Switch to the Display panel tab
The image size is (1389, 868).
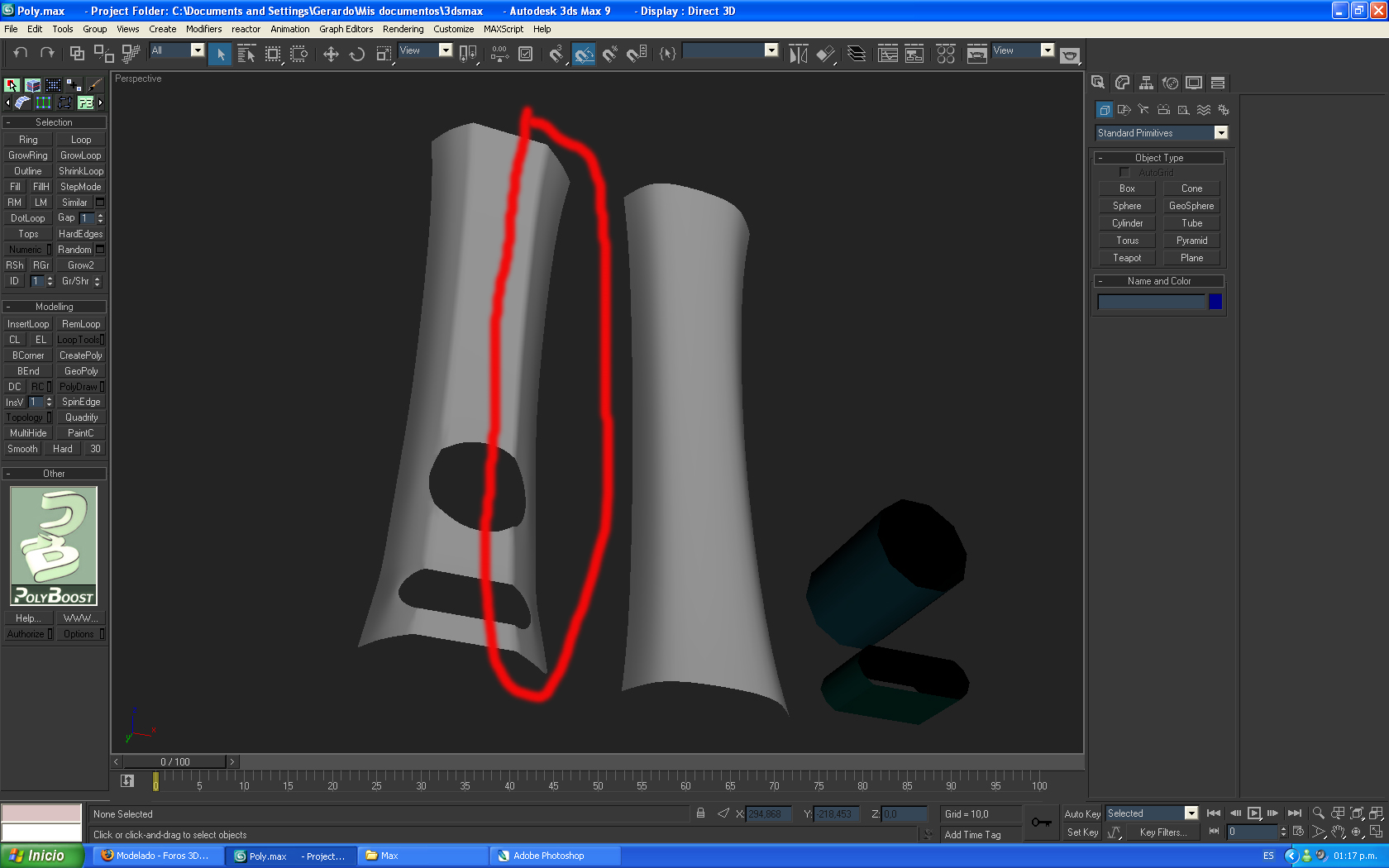1194,83
